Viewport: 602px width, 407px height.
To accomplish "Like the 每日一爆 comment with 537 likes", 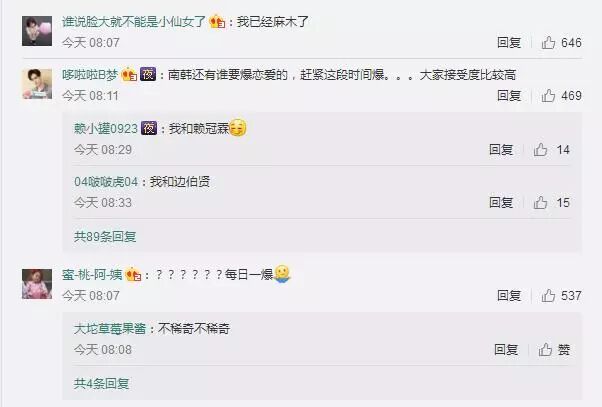I will click(561, 296).
